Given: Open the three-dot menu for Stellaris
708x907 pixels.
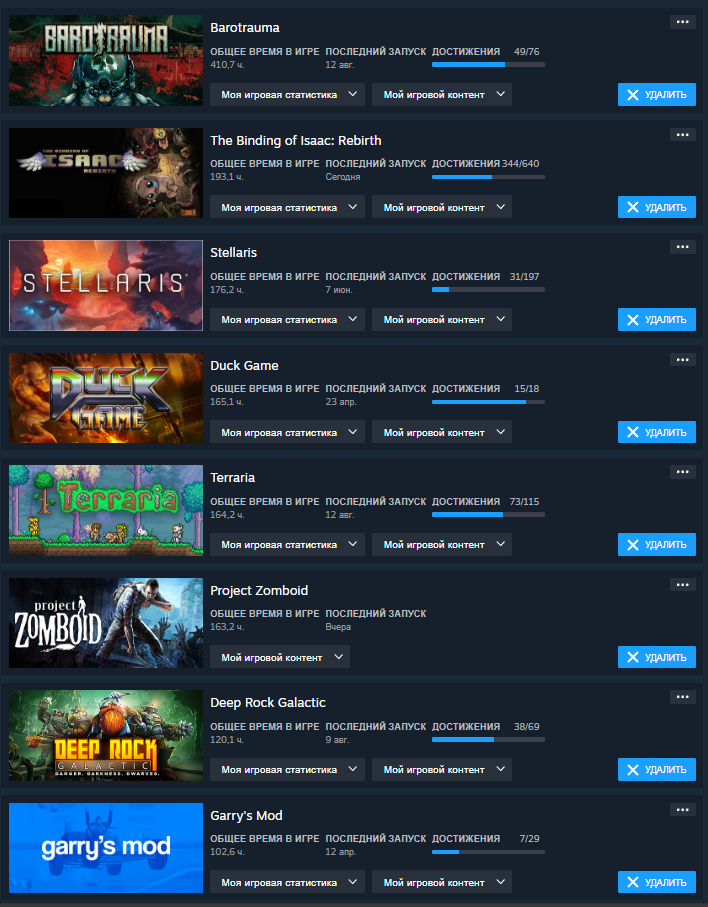Looking at the screenshot, I should (x=683, y=247).
